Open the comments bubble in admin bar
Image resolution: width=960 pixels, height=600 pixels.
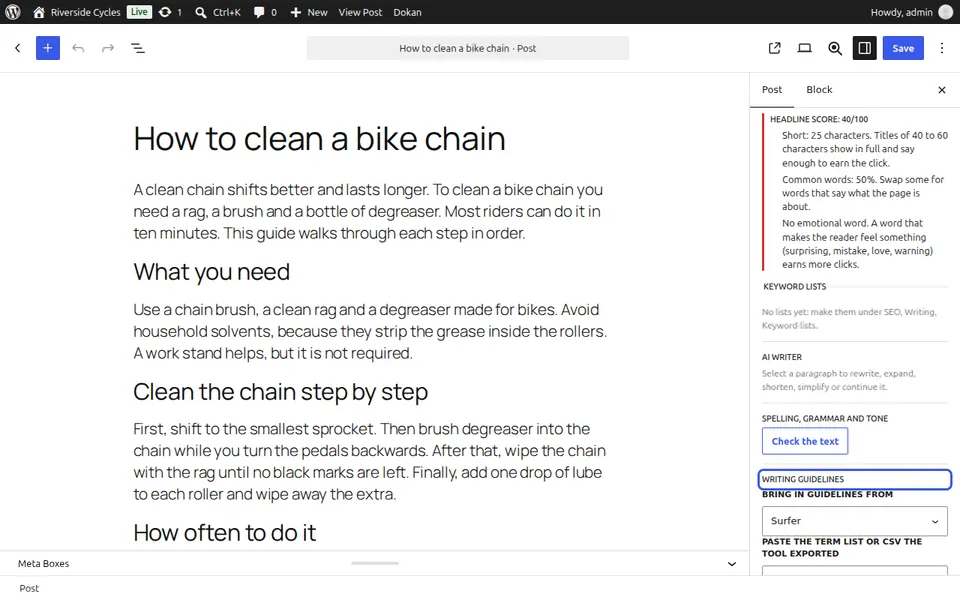(x=265, y=12)
